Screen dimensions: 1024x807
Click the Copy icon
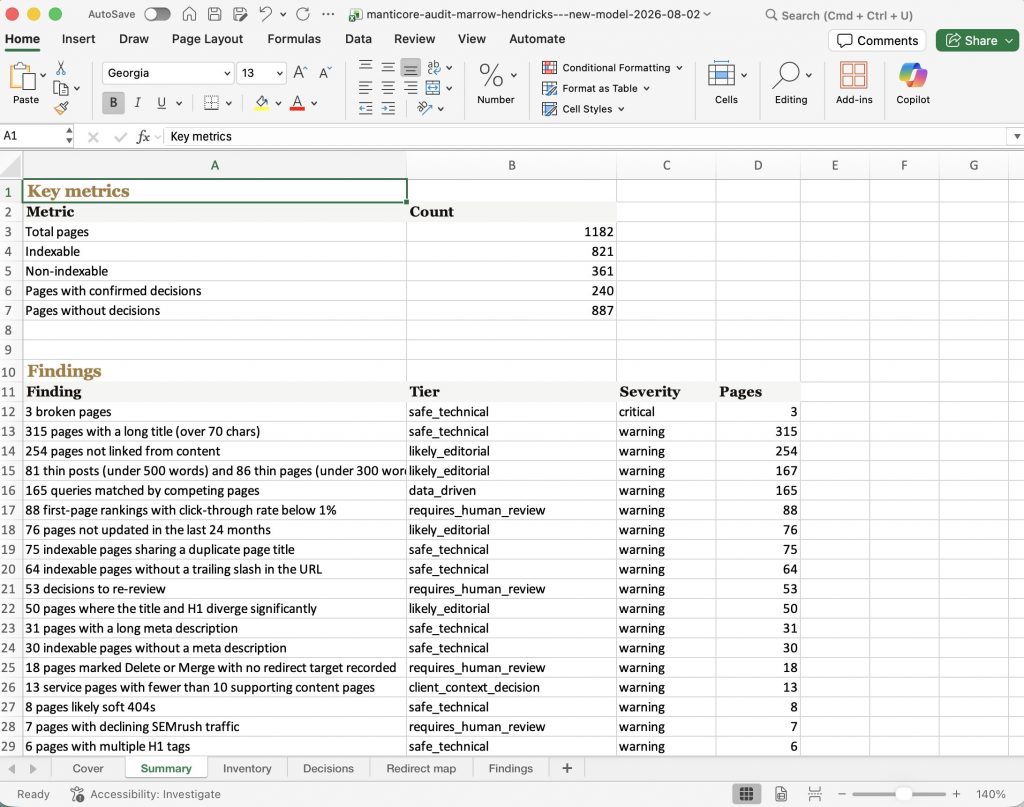coord(61,88)
